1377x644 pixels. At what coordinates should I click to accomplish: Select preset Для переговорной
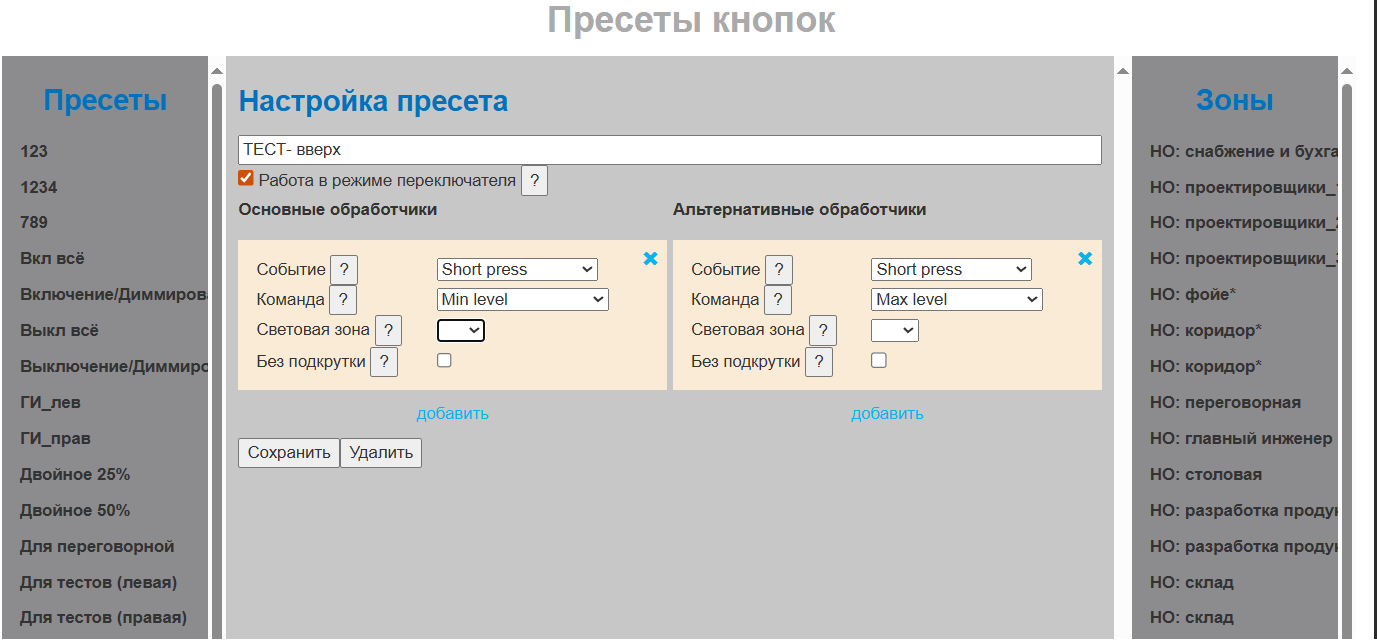point(97,547)
